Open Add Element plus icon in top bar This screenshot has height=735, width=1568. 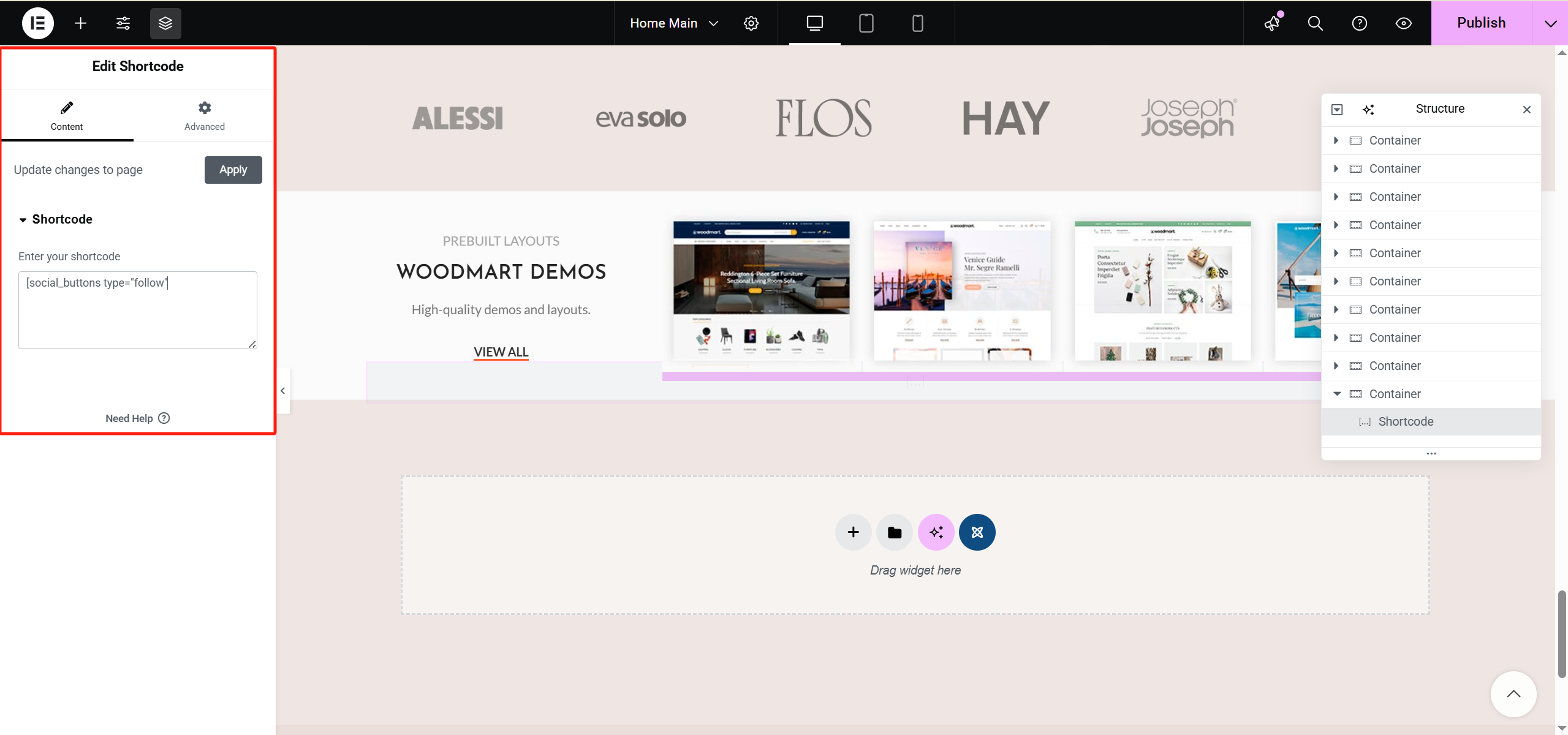[x=80, y=23]
